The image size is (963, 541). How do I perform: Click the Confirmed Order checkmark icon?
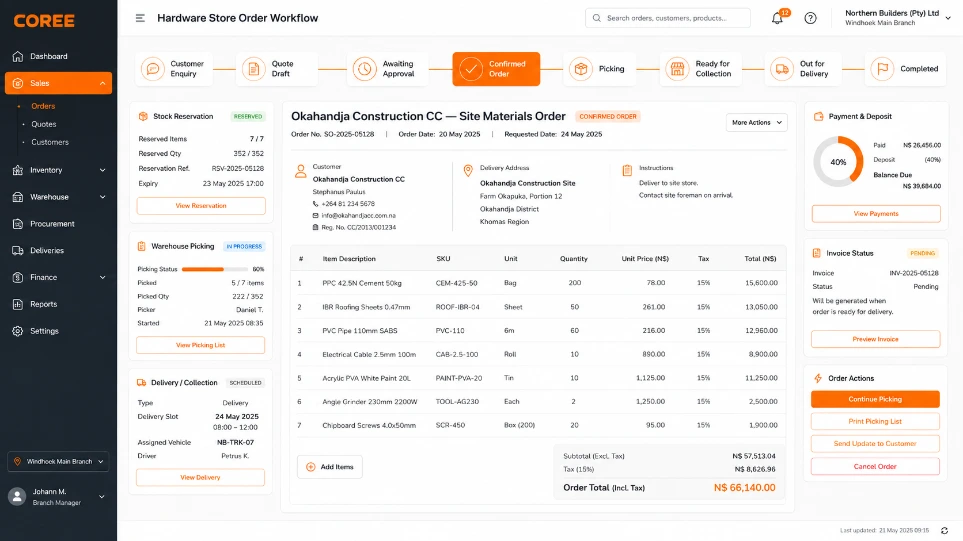470,69
